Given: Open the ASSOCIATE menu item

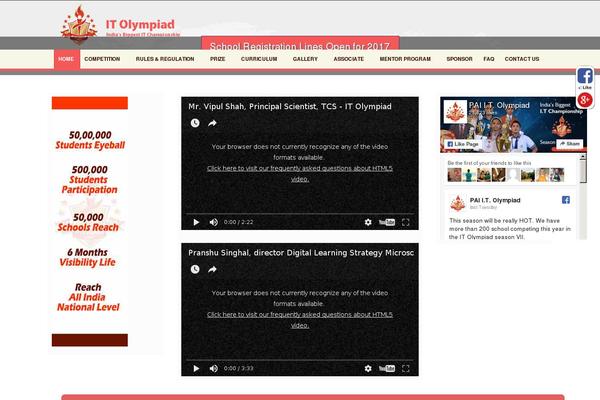Looking at the screenshot, I should tap(349, 59).
